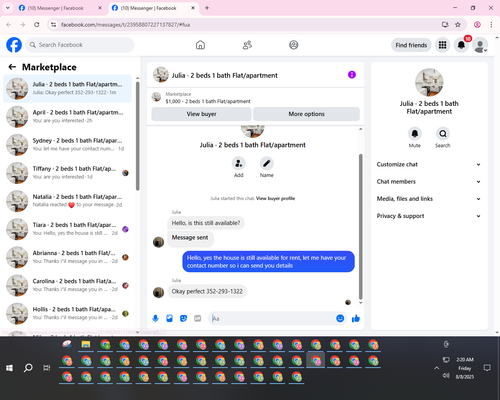
Task: Select message 'Hello, is this still available?'
Action: 206,223
